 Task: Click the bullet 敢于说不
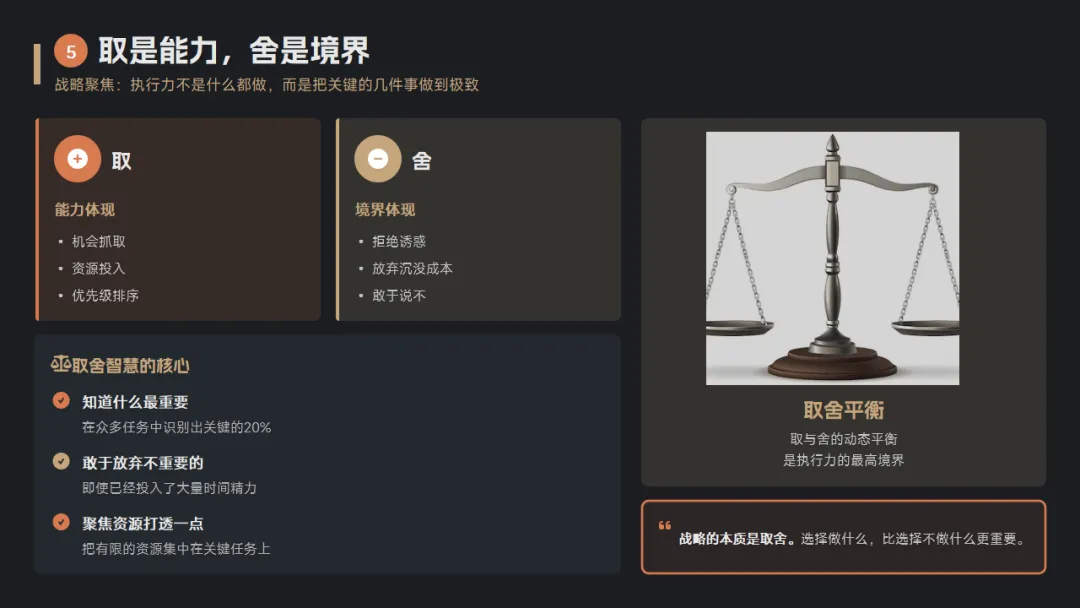pyautogui.click(x=399, y=295)
